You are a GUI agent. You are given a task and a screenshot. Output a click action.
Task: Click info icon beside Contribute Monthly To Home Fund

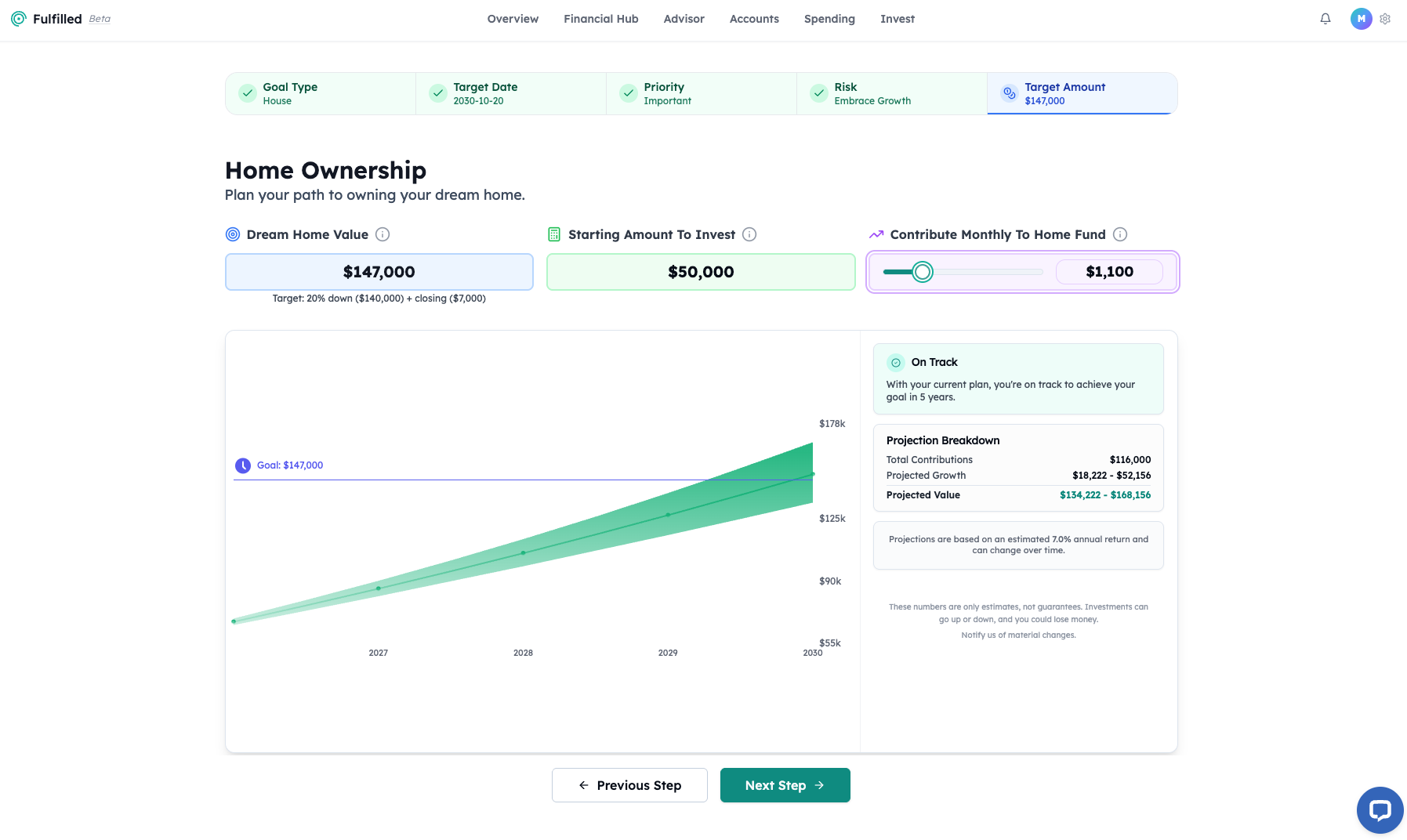(1120, 234)
